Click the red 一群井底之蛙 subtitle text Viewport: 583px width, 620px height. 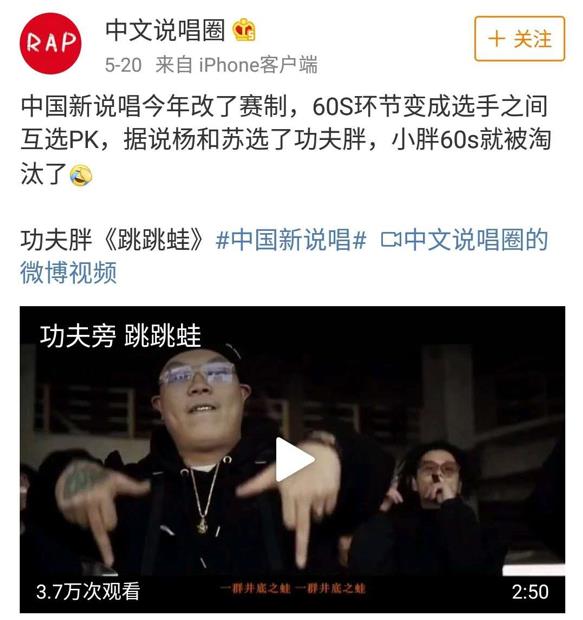[x=292, y=589]
